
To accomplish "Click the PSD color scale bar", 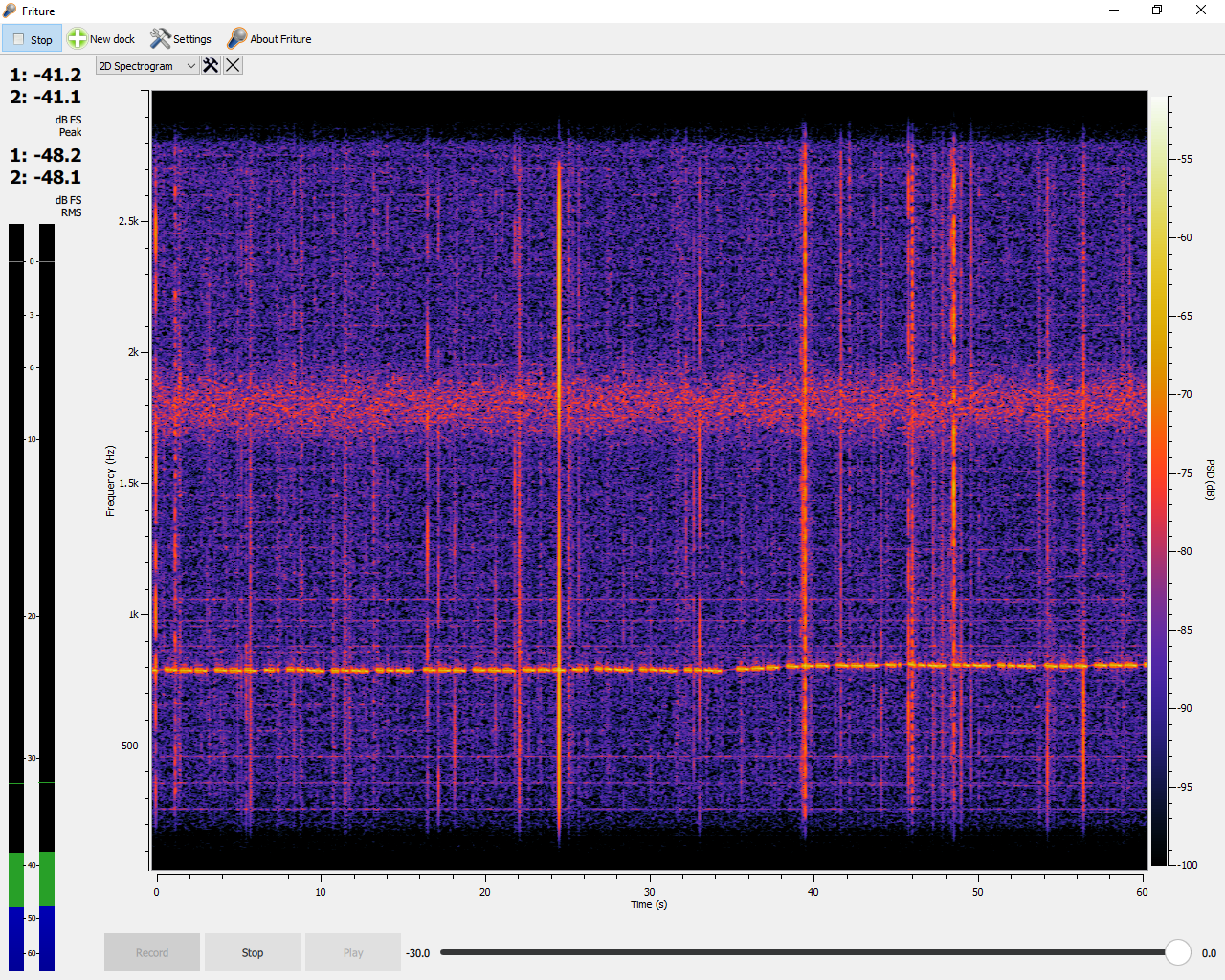I will coord(1158,479).
